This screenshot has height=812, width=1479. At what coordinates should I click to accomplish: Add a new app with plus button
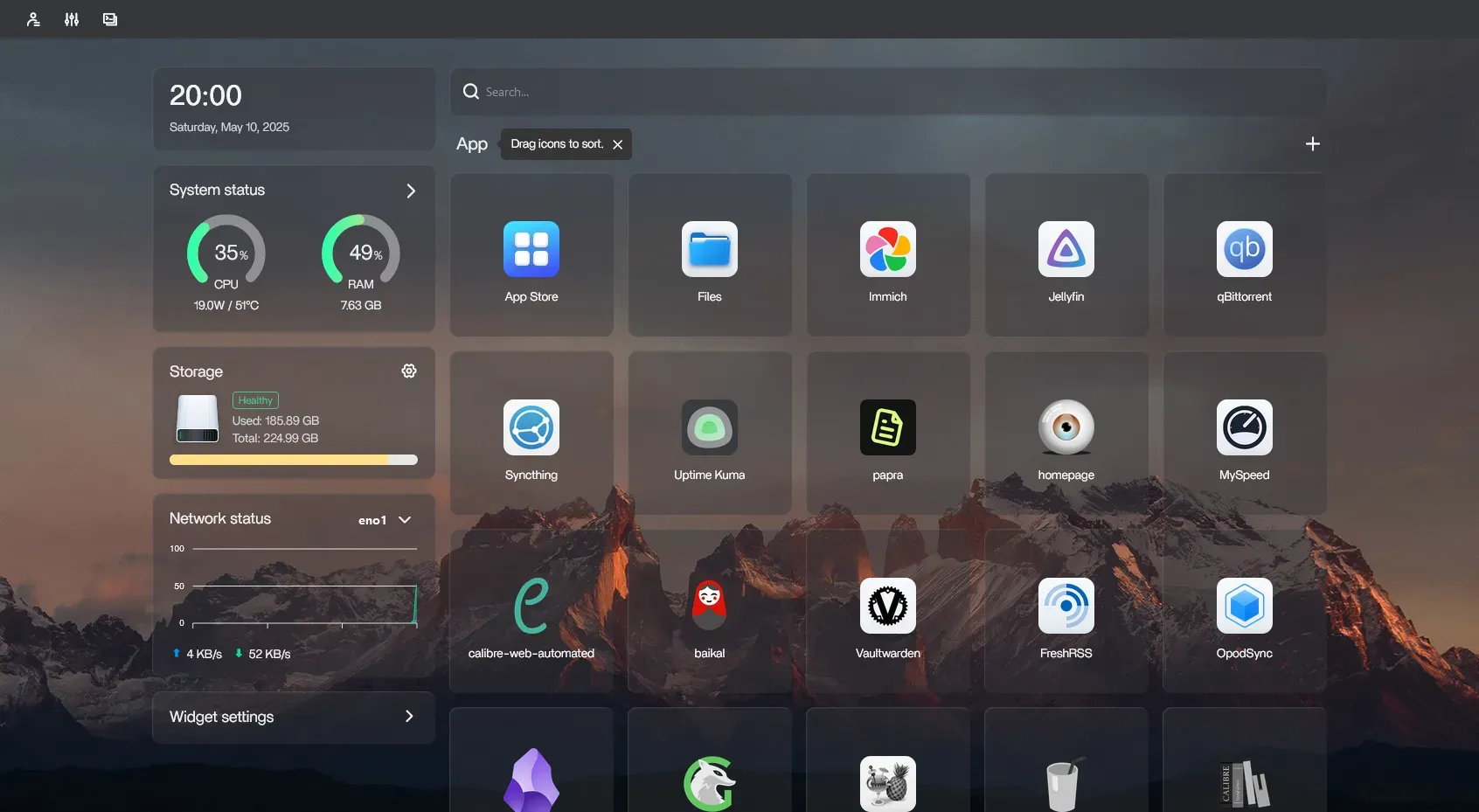pyautogui.click(x=1312, y=144)
